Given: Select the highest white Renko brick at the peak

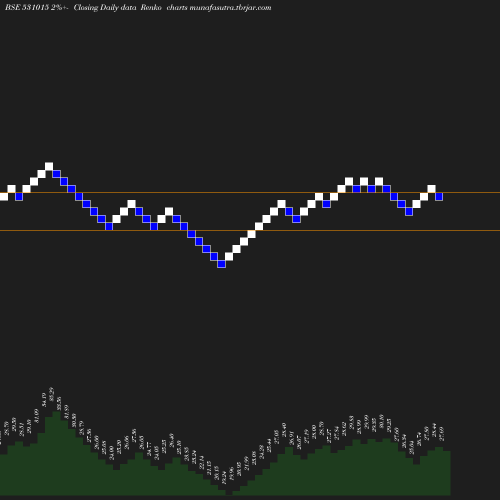Looking at the screenshot, I should (49, 166).
